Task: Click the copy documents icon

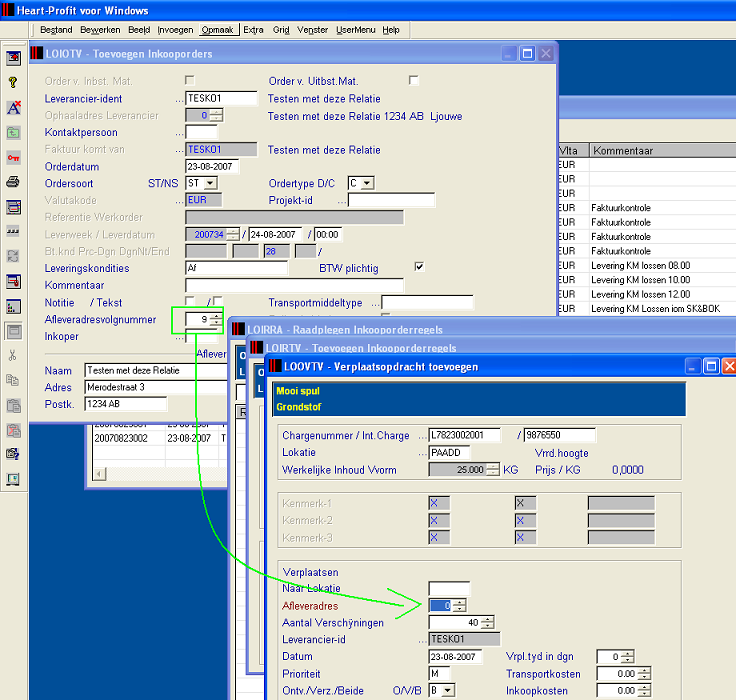Action: tap(13, 380)
